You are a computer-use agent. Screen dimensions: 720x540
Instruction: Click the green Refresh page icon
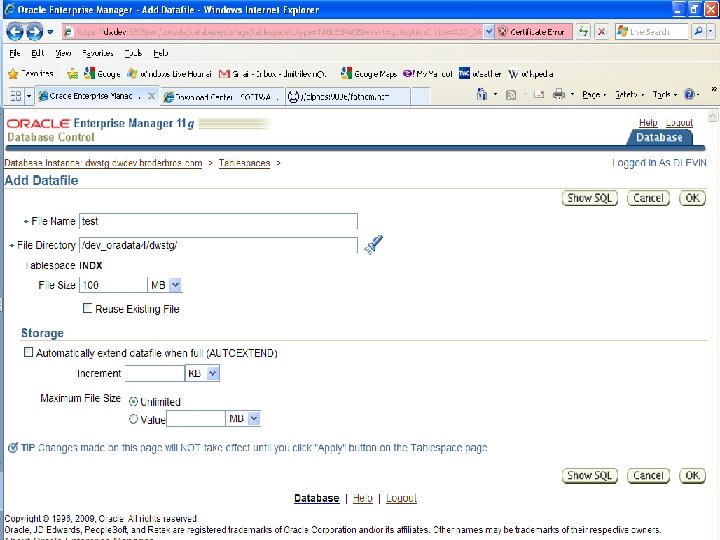[583, 32]
